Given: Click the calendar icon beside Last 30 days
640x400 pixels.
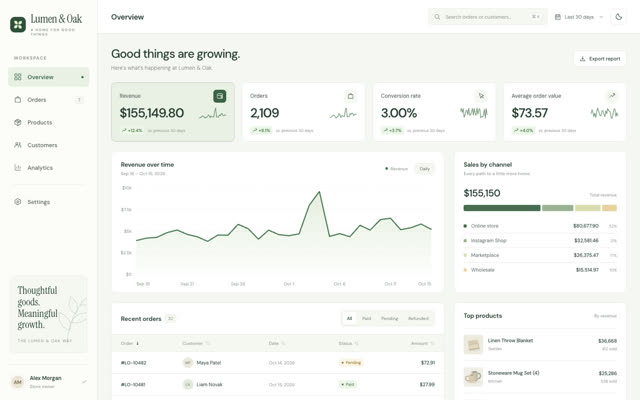Looking at the screenshot, I should [558, 17].
